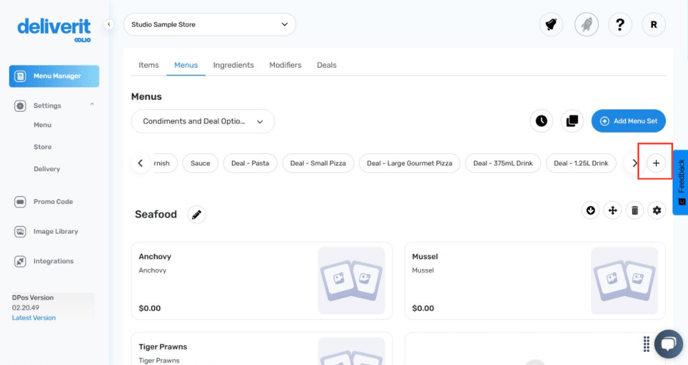The image size is (688, 365).
Task: Click the rocket launch icon
Action: pos(587,25)
